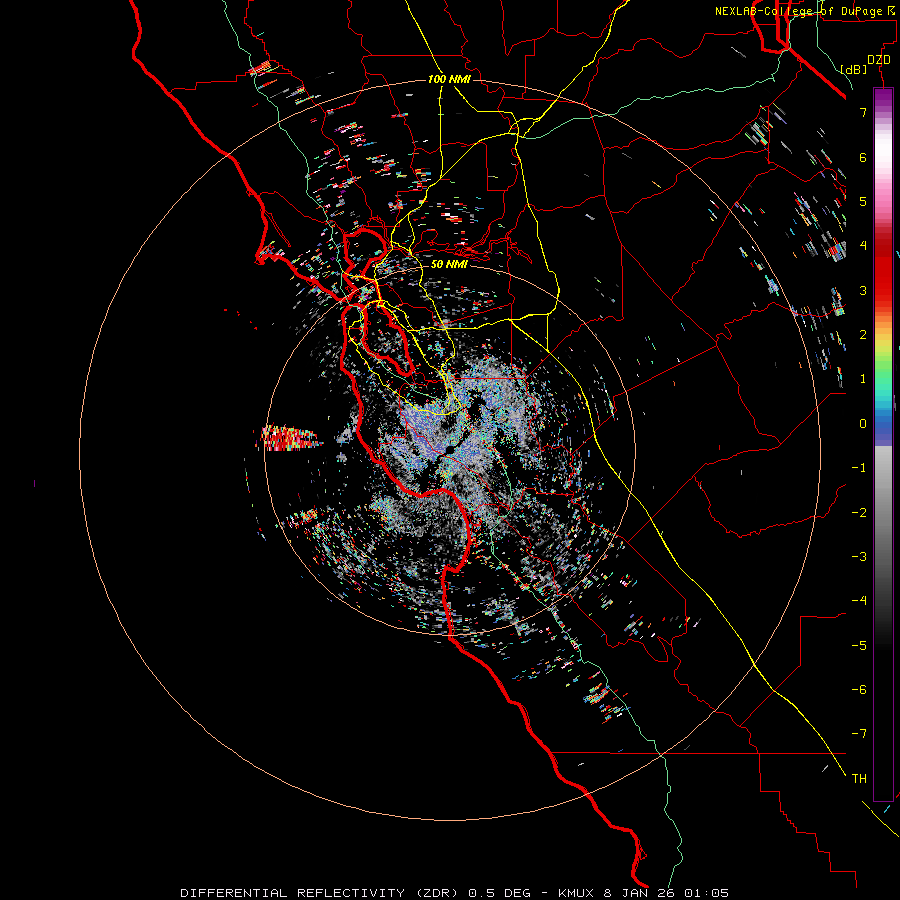Click the -7 value on the color scale
The width and height of the screenshot is (900, 900).
tap(859, 734)
